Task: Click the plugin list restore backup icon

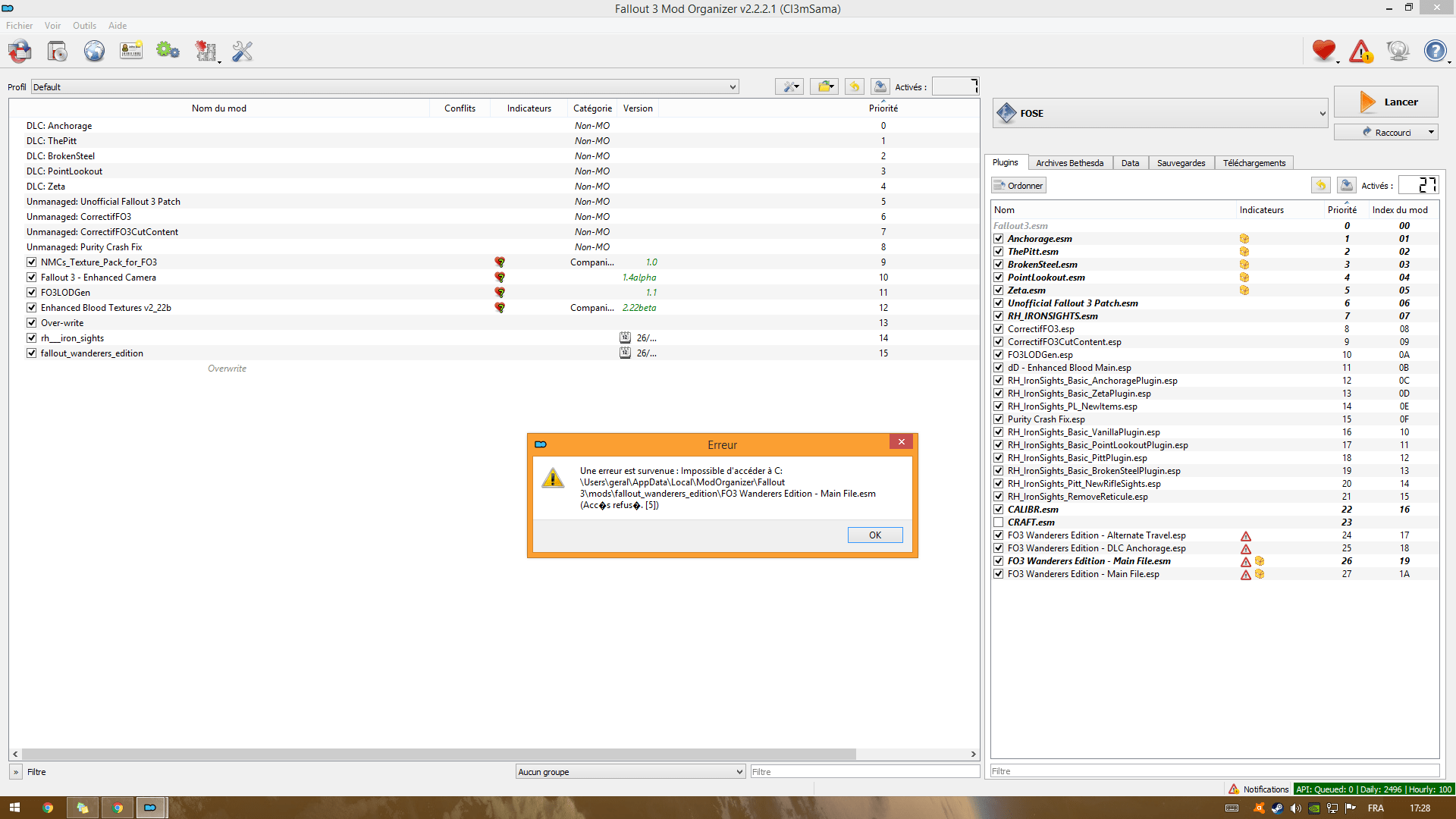Action: [x=1321, y=185]
